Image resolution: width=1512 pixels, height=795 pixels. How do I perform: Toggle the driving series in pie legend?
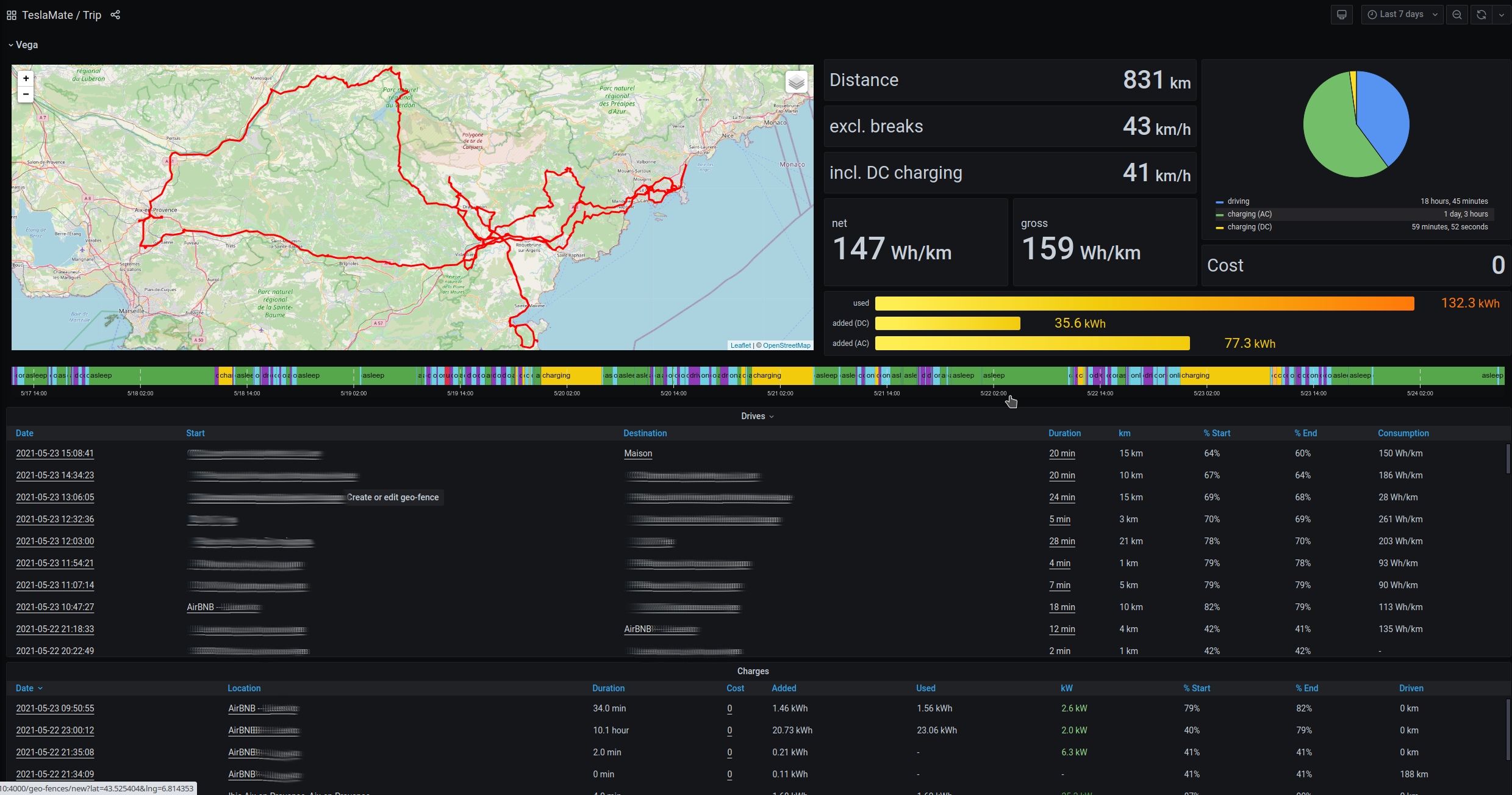[1238, 201]
